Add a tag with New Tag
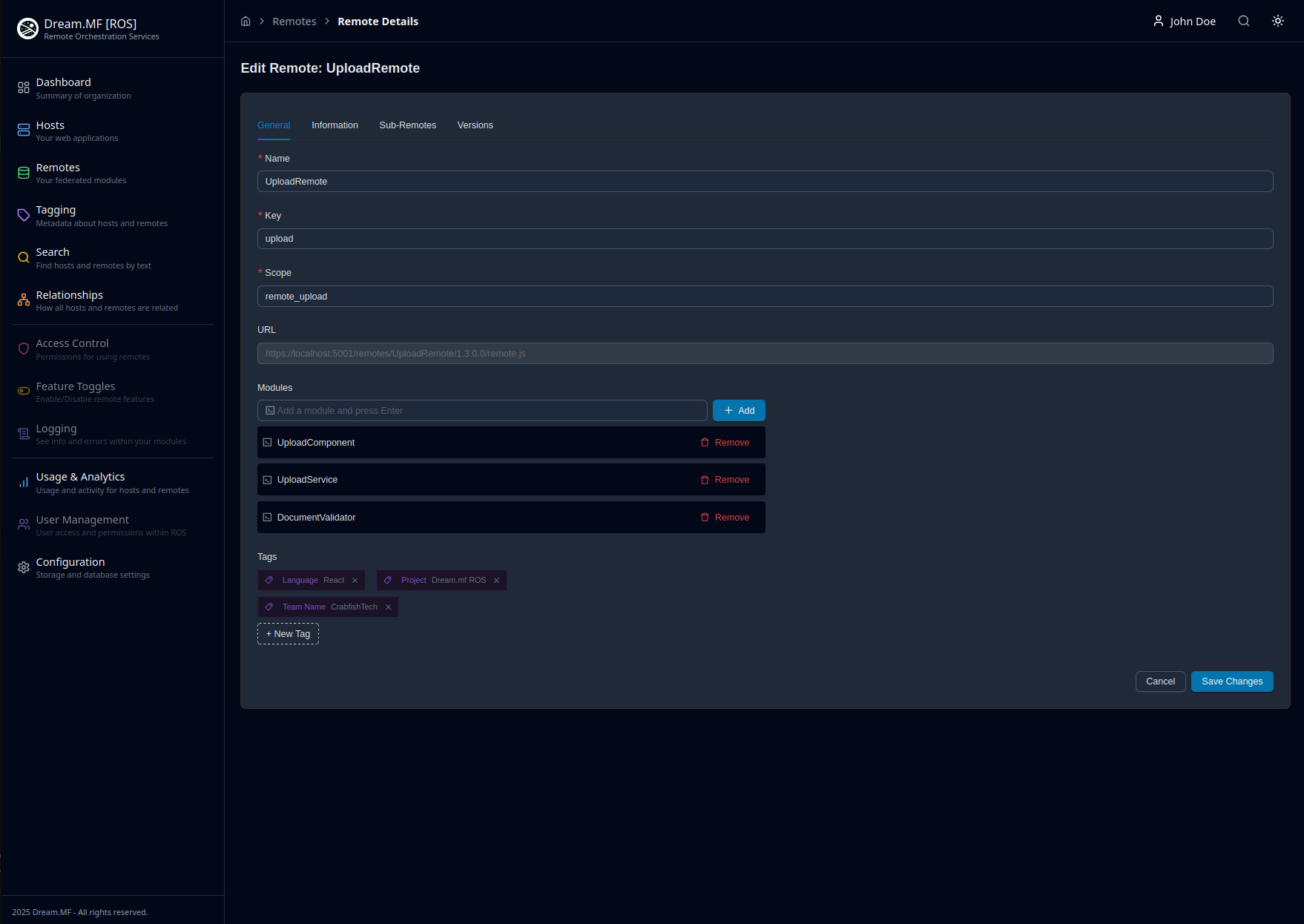This screenshot has width=1304, height=924. click(x=288, y=634)
